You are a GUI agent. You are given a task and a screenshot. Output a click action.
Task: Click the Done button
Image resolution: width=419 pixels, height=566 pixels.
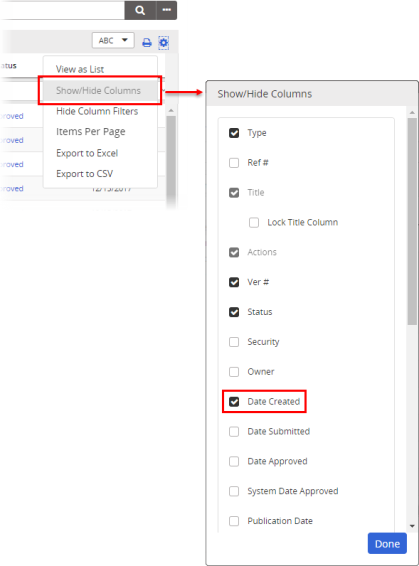click(387, 544)
